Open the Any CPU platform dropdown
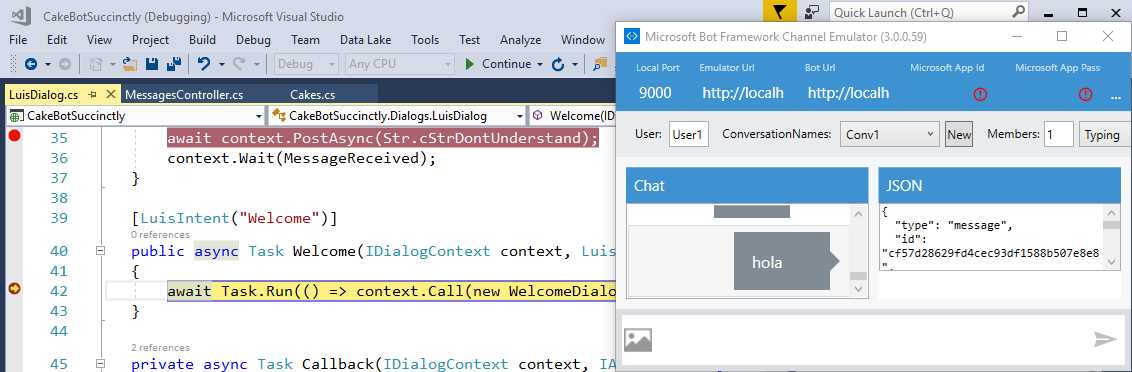 point(399,64)
